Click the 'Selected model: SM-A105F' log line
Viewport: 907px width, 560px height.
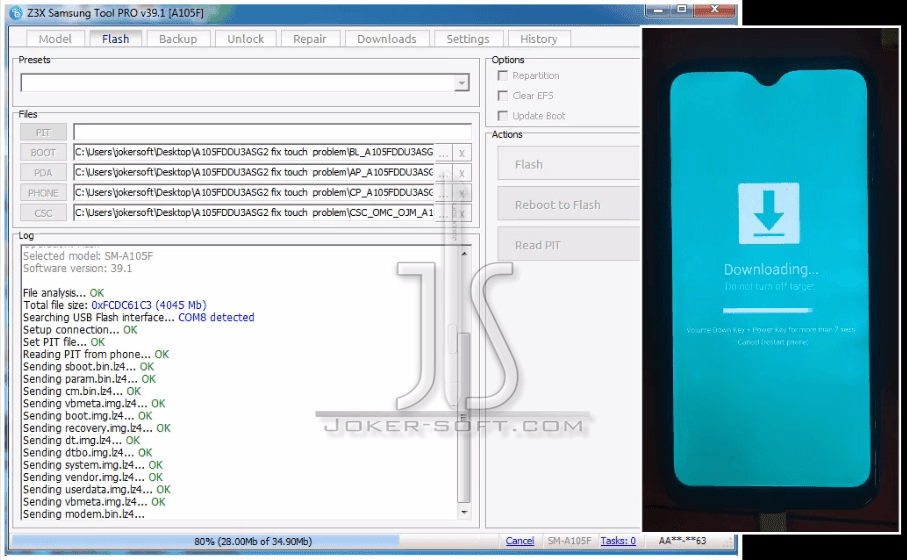pyautogui.click(x=88, y=256)
